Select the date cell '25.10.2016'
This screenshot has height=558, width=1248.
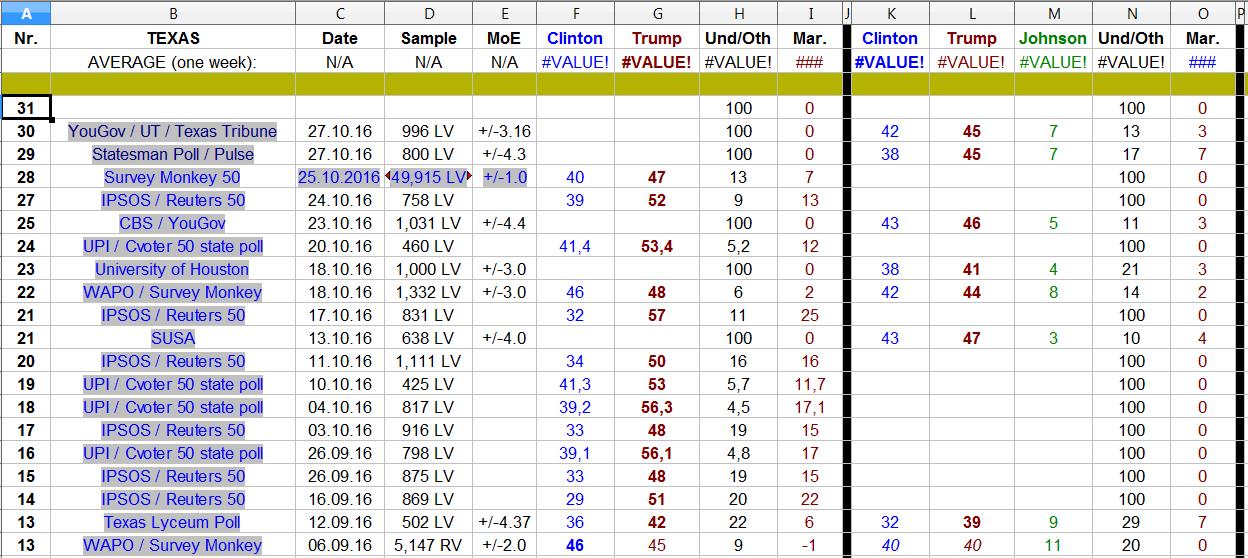tap(340, 177)
